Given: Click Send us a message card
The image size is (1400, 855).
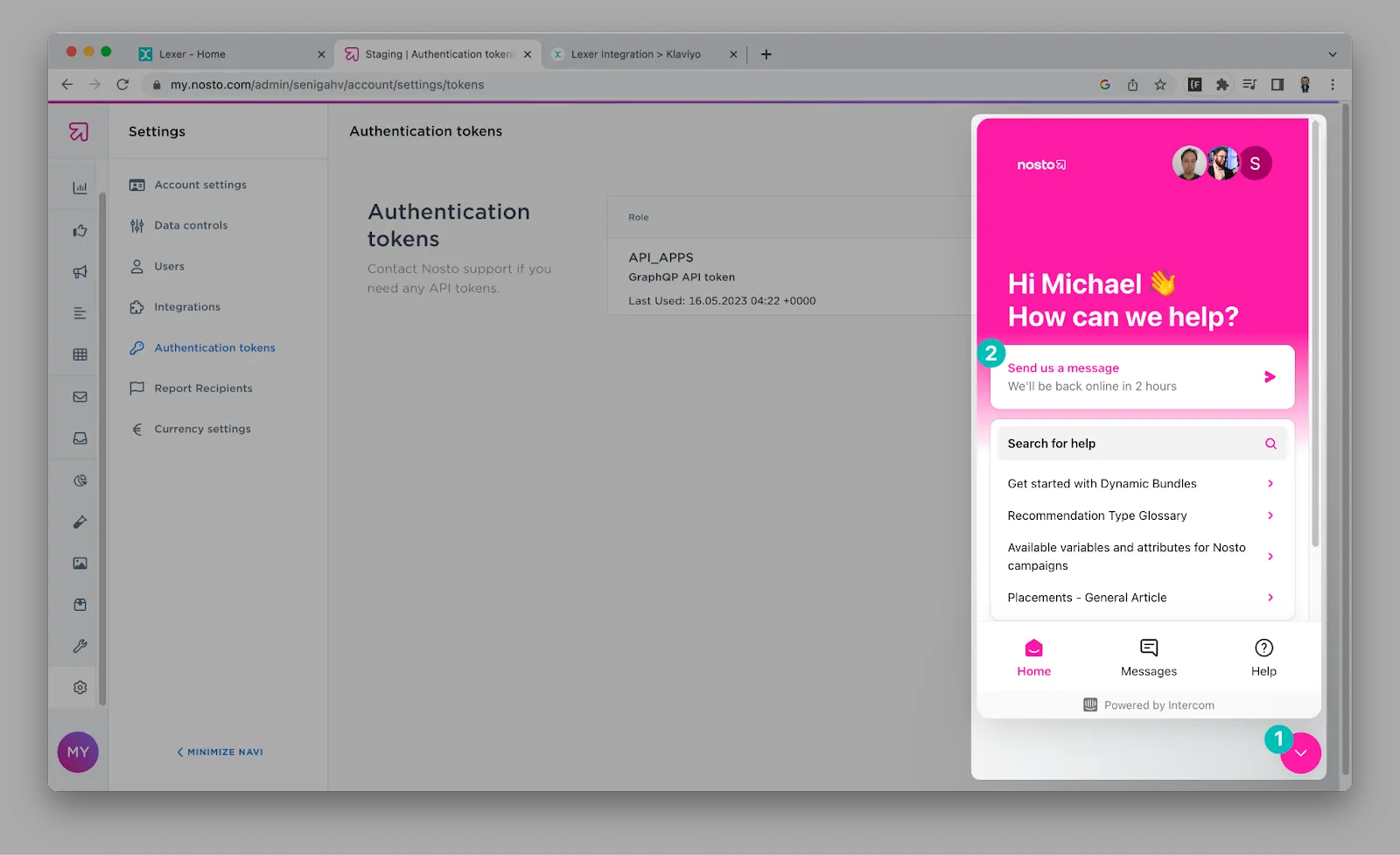Looking at the screenshot, I should click(x=1142, y=377).
